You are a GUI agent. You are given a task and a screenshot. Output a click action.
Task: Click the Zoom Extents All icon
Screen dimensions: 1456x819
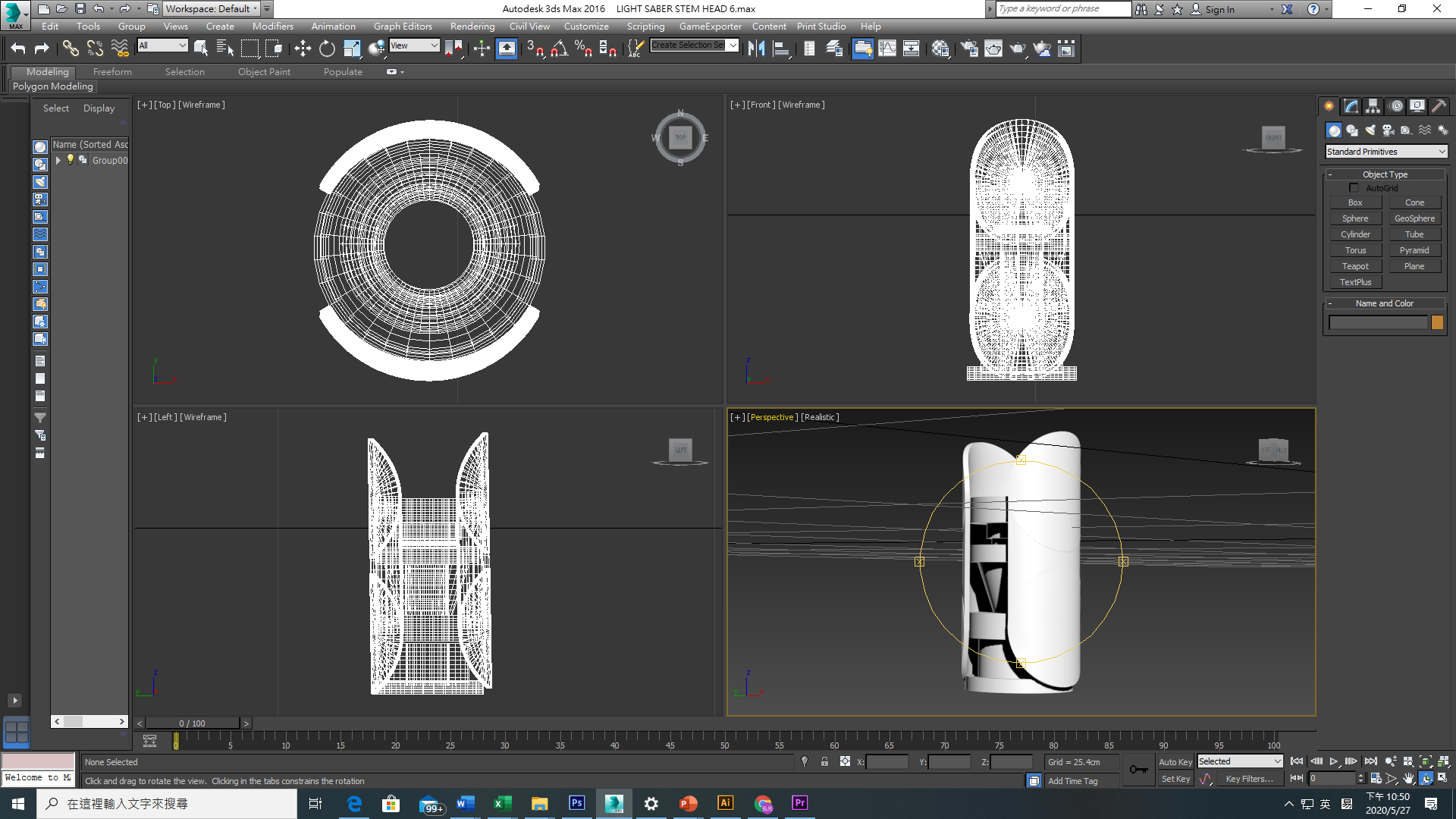tap(1443, 761)
